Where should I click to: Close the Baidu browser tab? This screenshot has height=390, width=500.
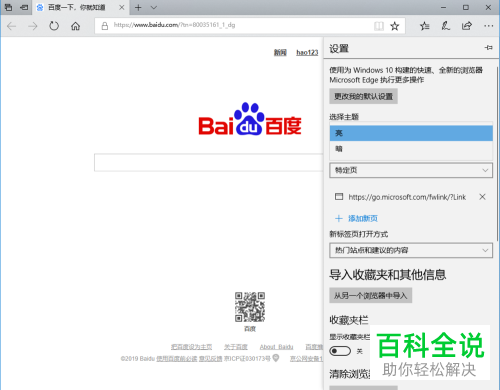(122, 7)
